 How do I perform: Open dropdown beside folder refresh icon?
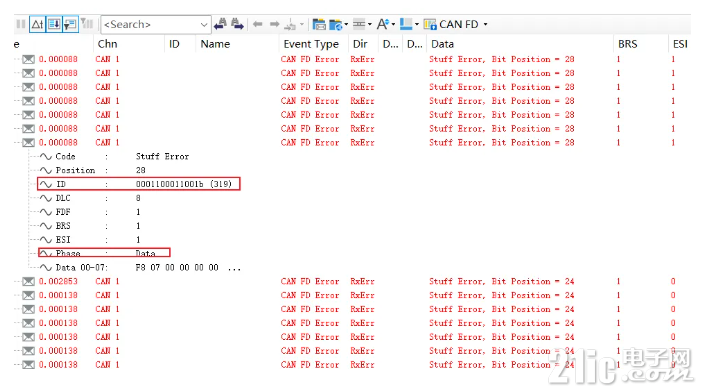tap(346, 24)
